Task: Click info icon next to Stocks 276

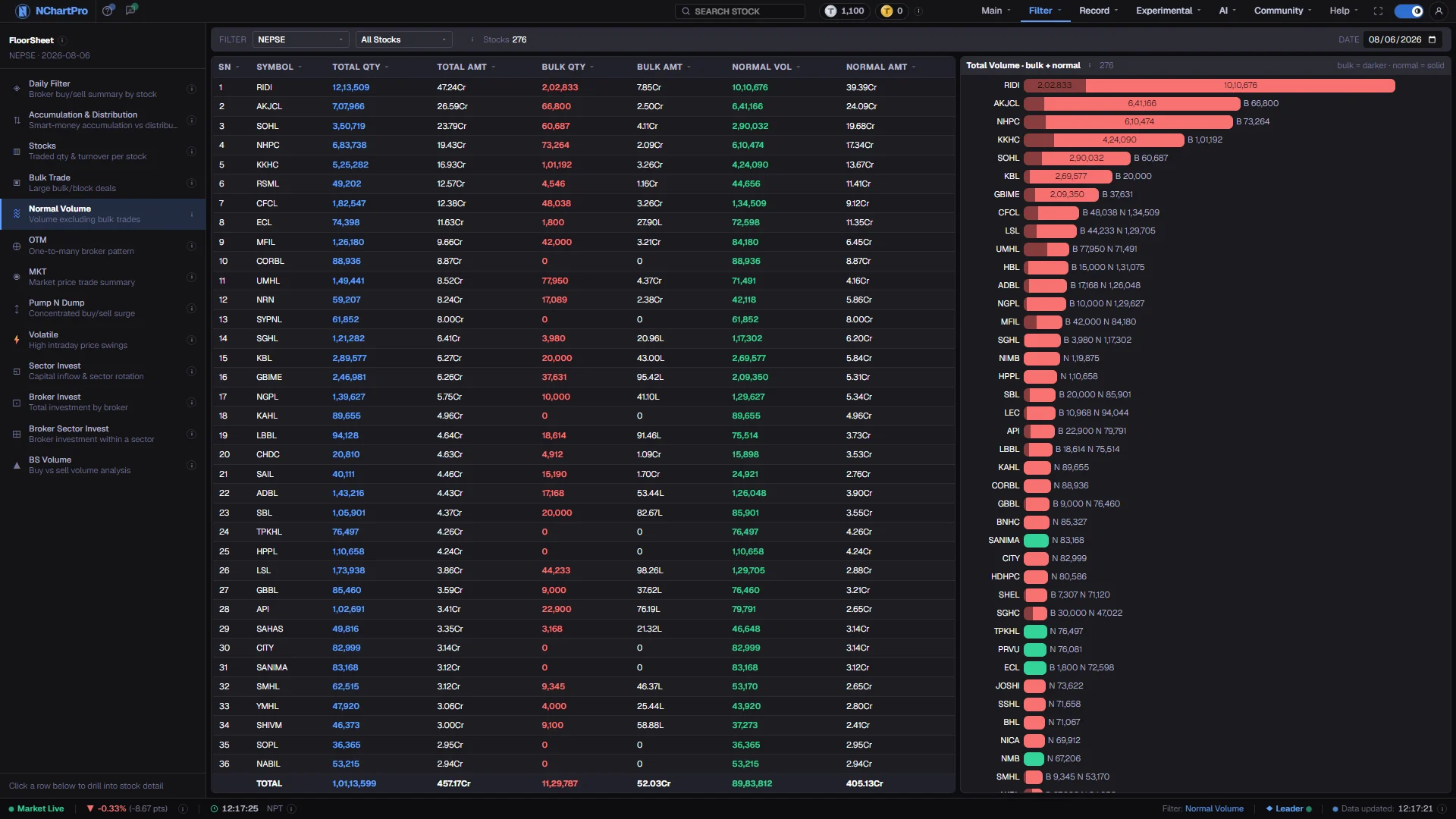Action: point(472,39)
